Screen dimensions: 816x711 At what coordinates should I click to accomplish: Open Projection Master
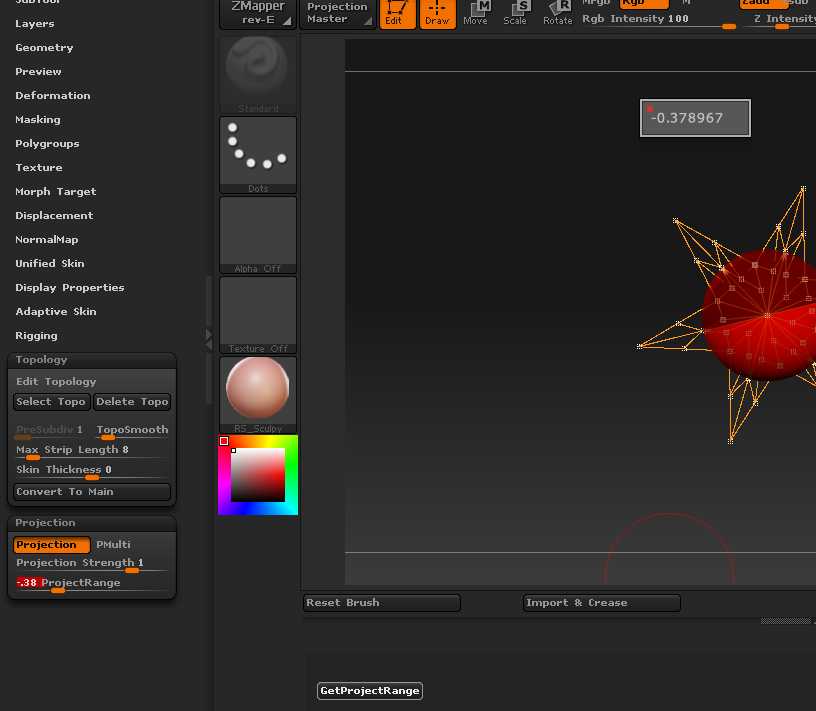(337, 13)
